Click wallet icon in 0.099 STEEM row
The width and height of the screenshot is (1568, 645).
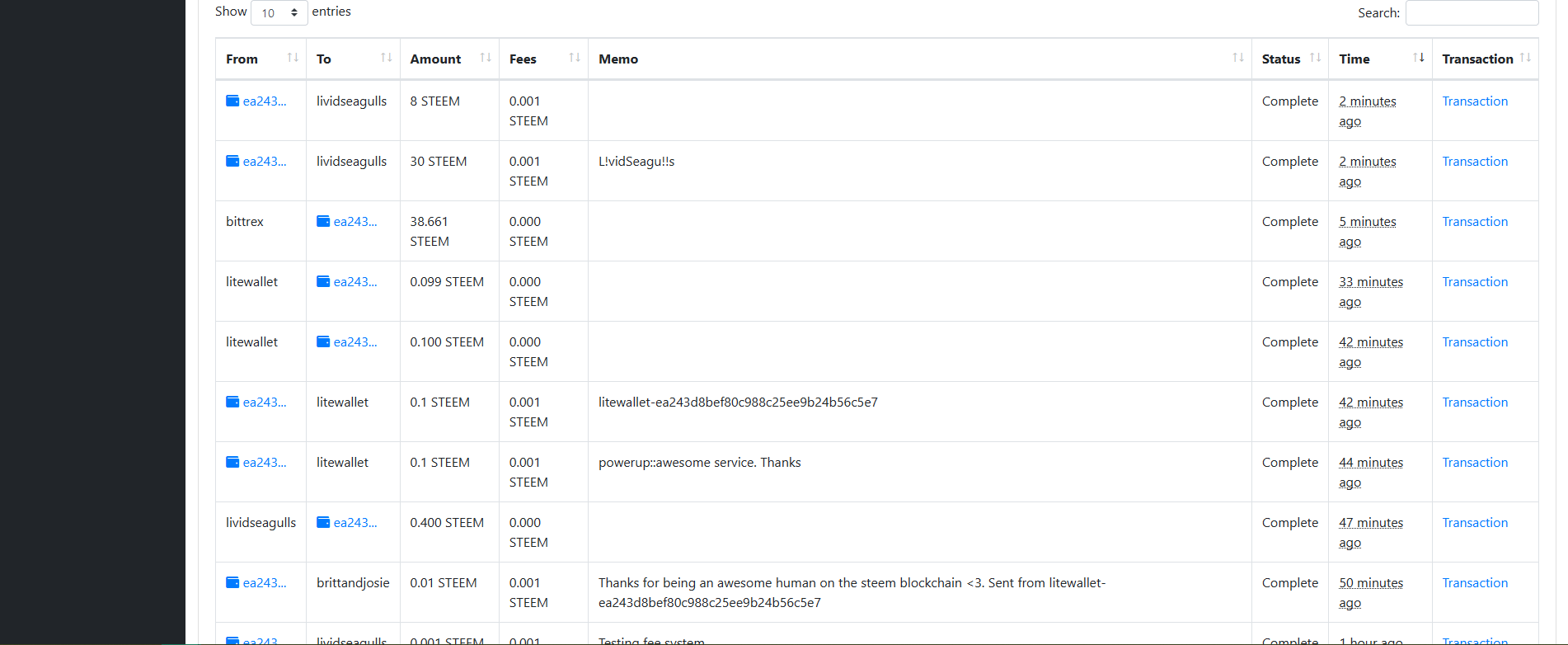[323, 282]
